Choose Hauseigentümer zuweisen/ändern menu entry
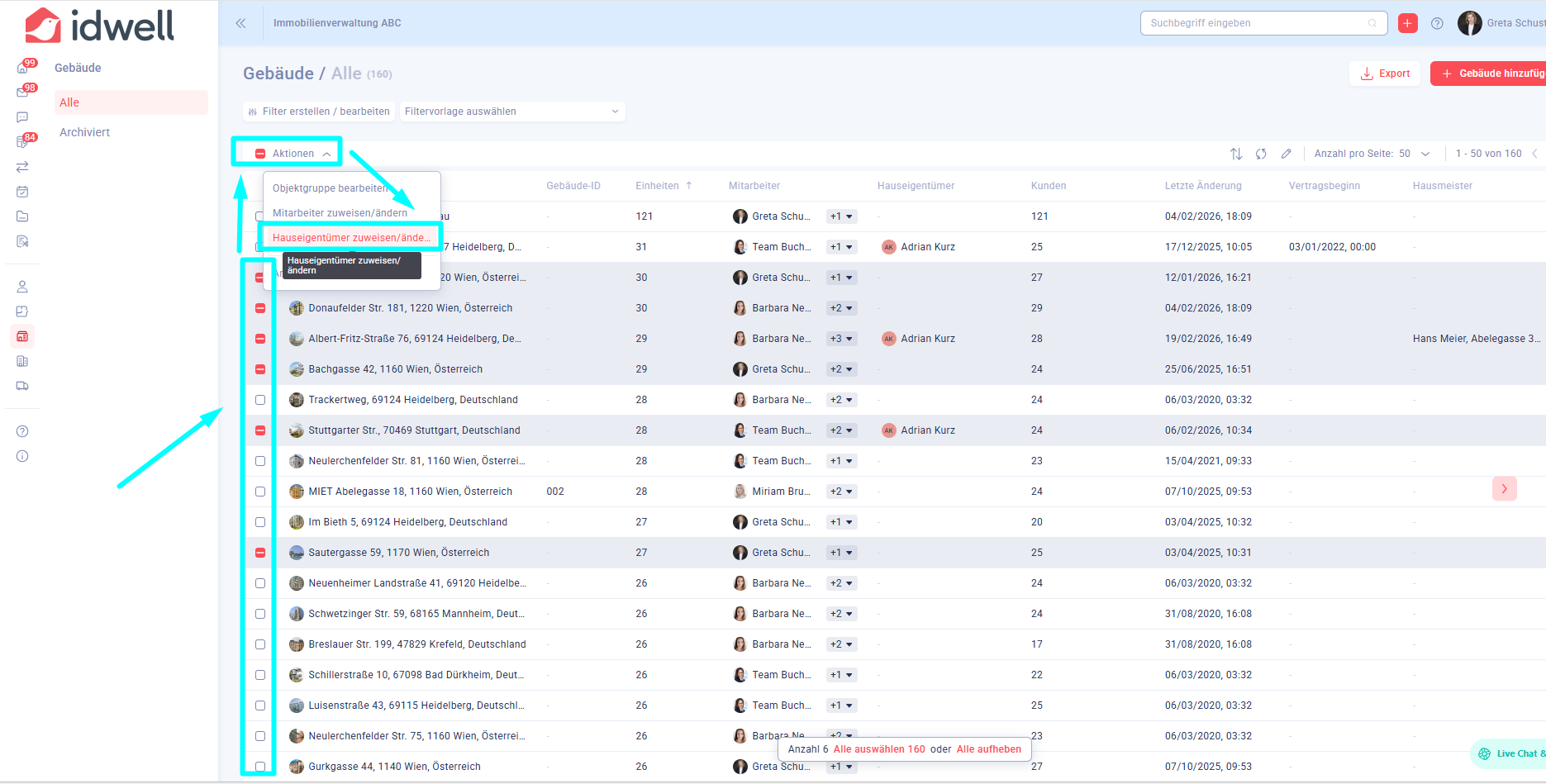Viewport: 1546px width, 784px height. 351,238
